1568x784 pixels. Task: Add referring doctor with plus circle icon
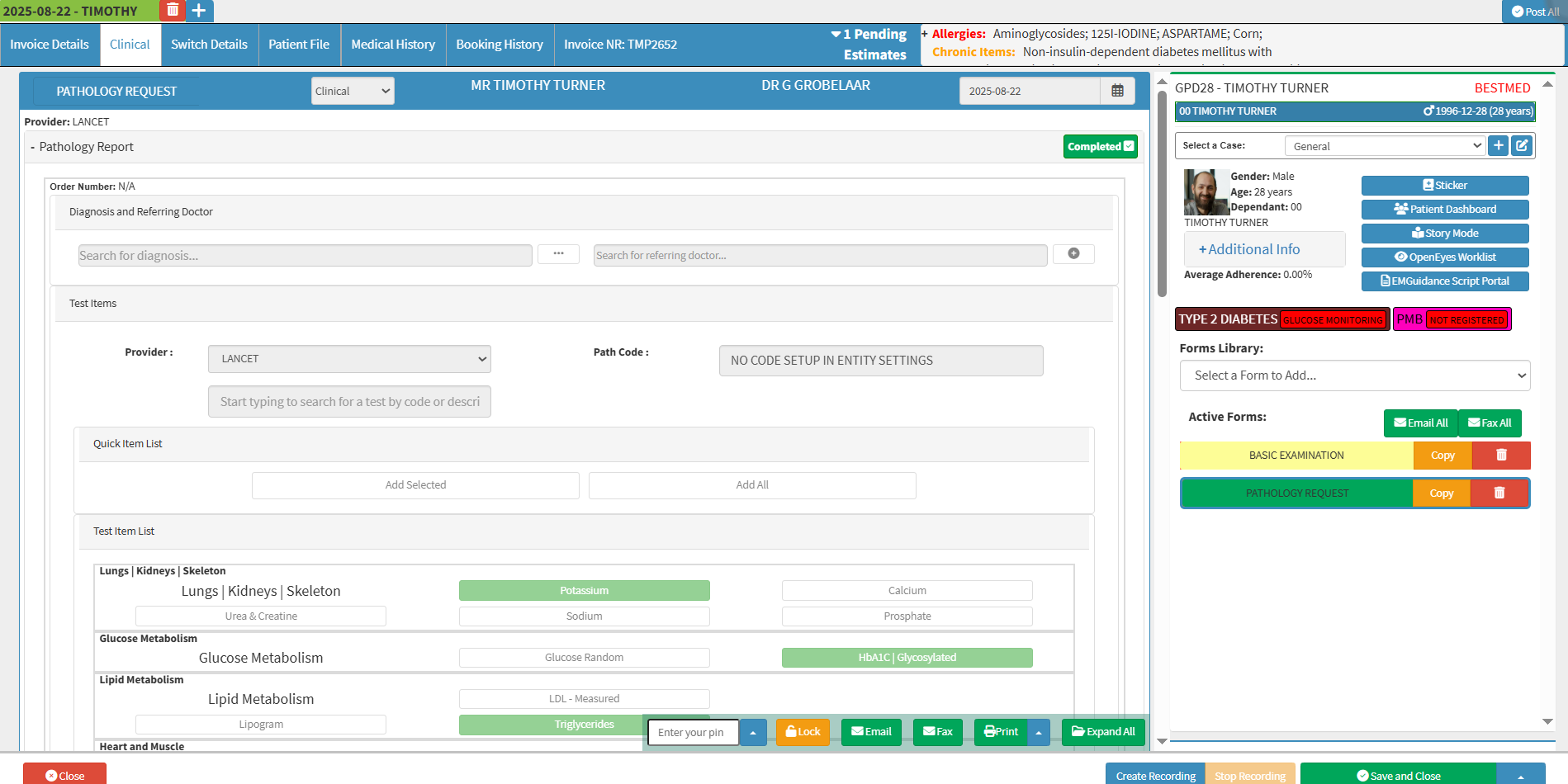1073,254
